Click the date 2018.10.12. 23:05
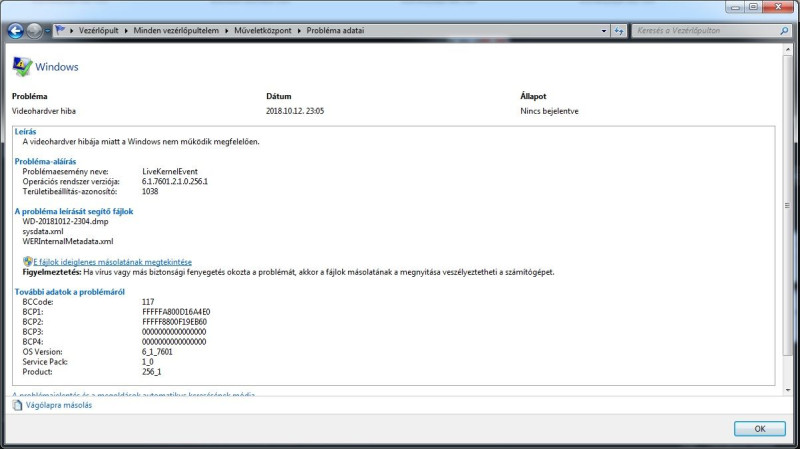Image resolution: width=800 pixels, height=449 pixels. click(x=295, y=111)
